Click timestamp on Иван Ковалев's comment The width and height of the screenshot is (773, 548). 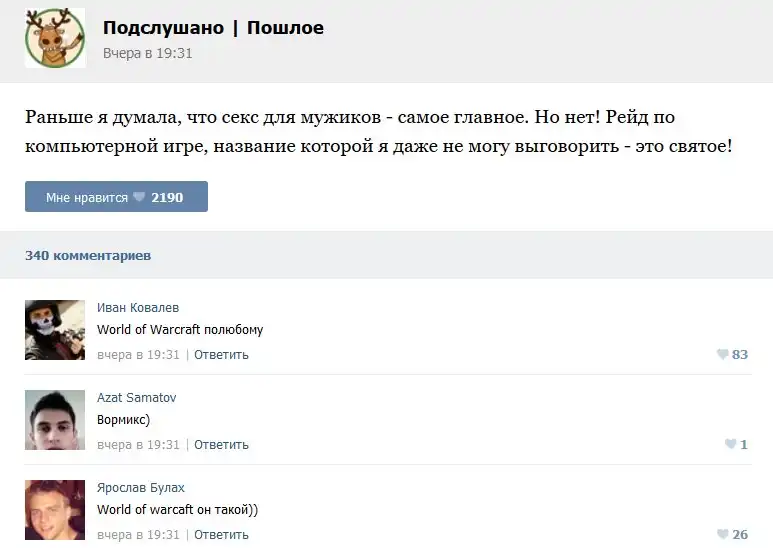pyautogui.click(x=138, y=354)
